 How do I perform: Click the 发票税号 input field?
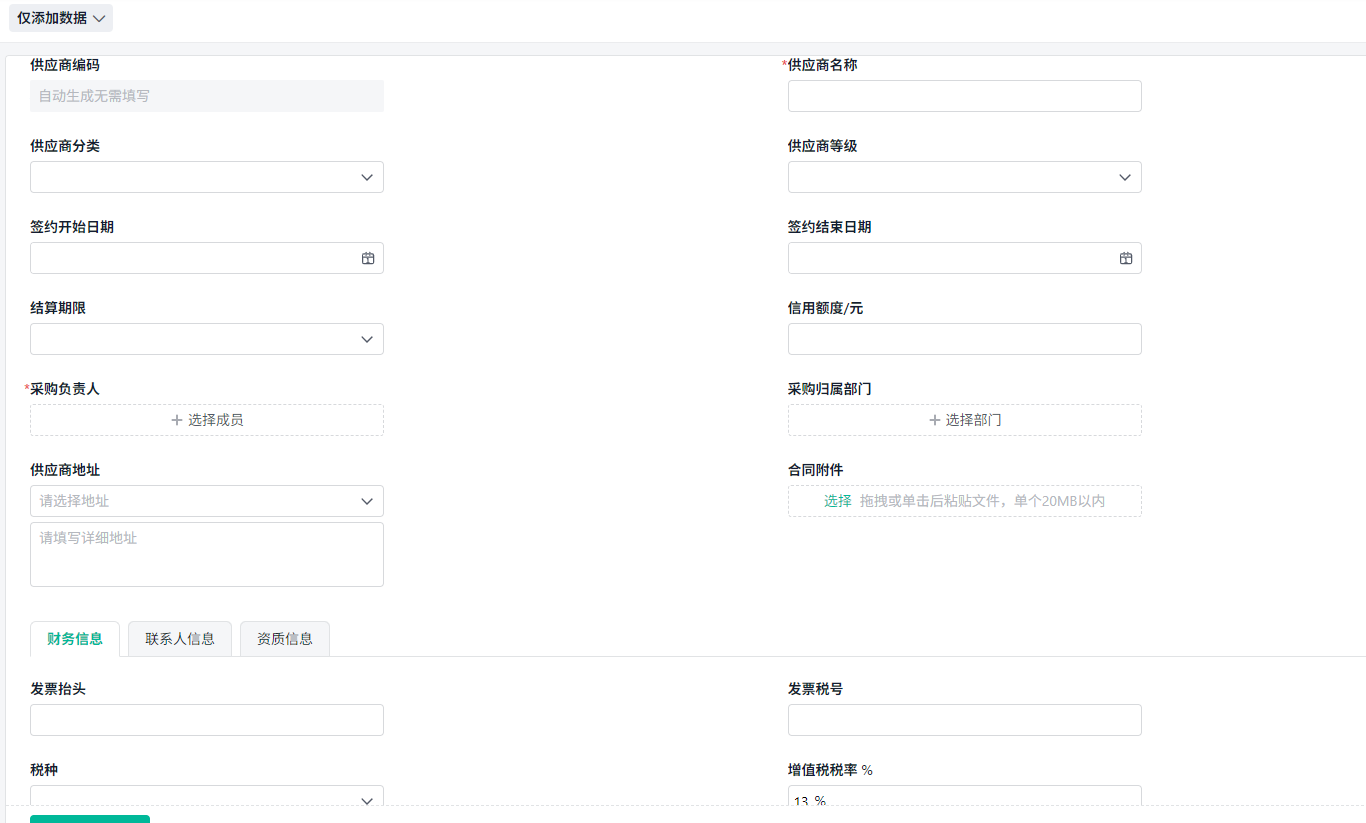964,720
